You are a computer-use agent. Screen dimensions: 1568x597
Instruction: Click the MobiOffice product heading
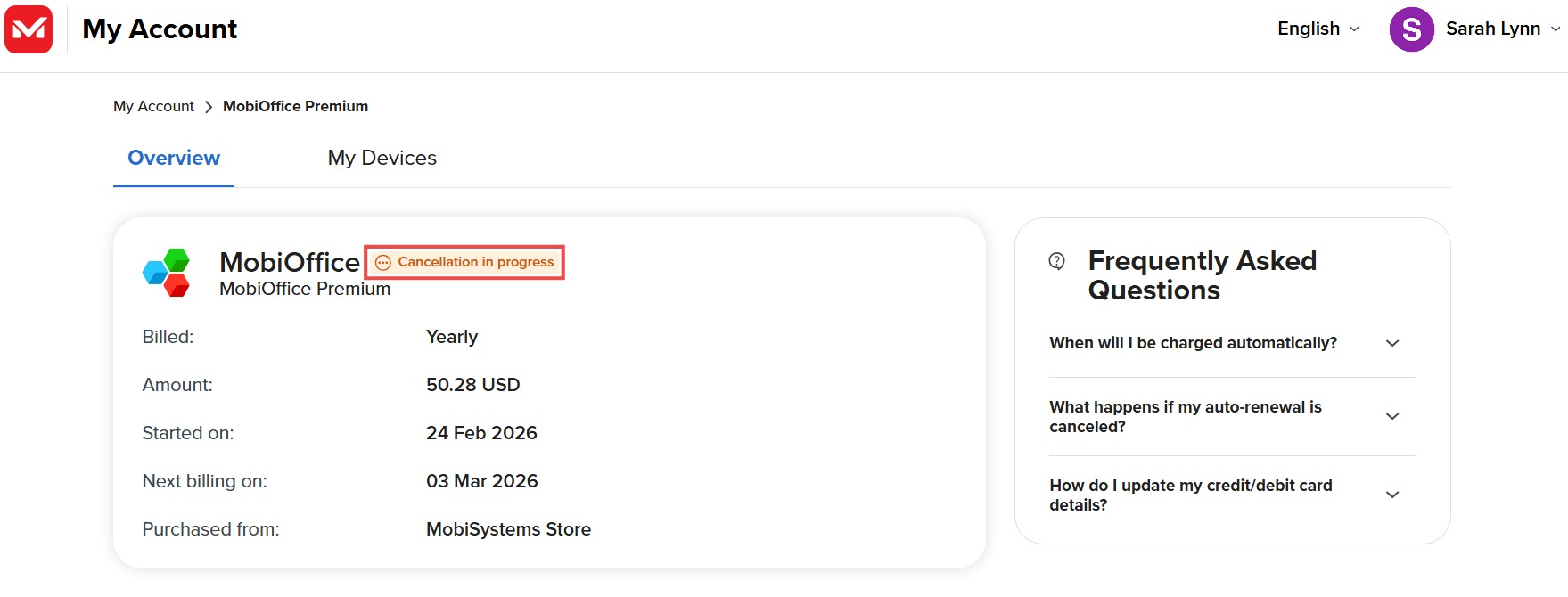point(290,262)
